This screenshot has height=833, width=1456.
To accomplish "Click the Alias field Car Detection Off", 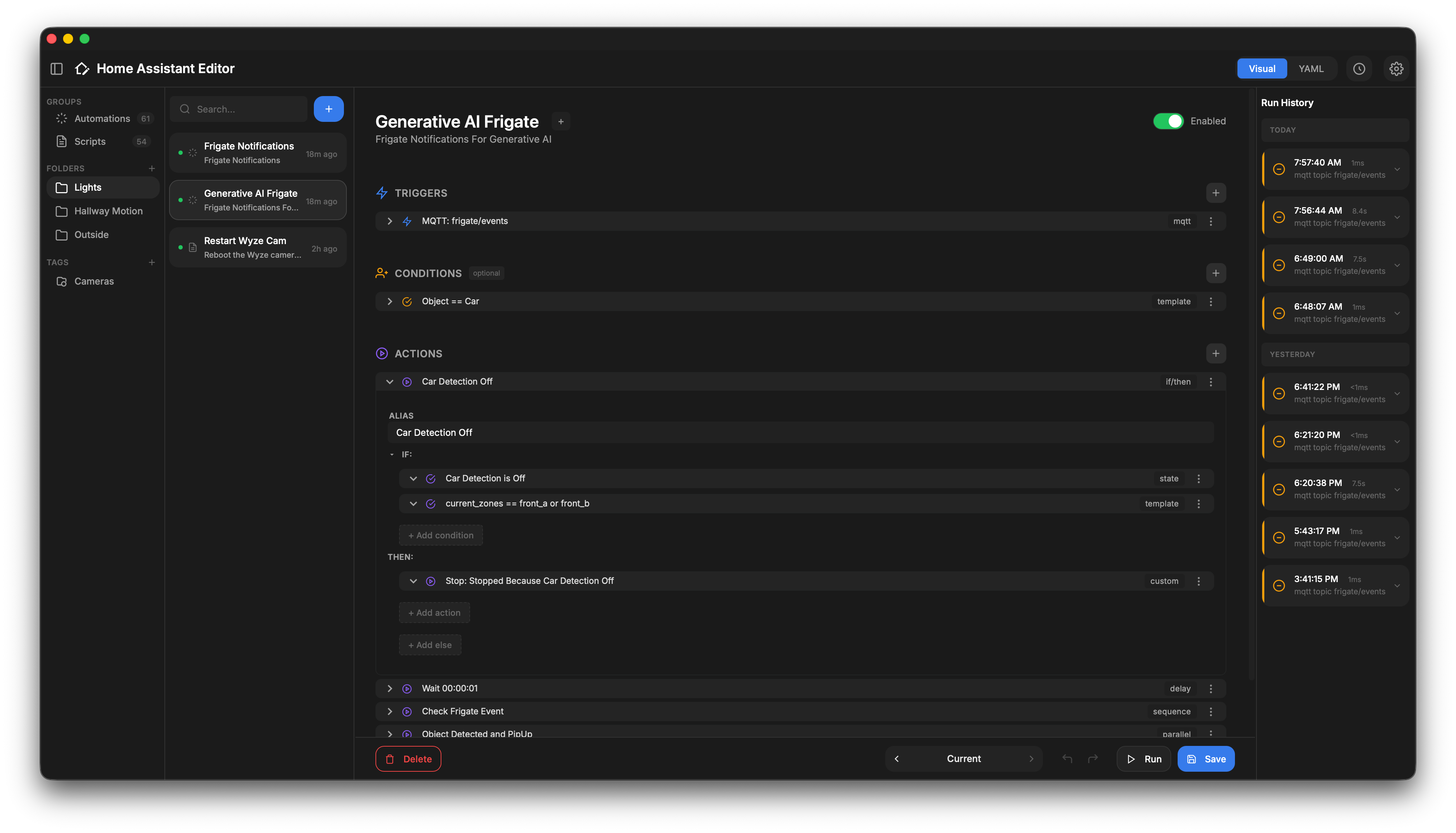I will [x=801, y=433].
